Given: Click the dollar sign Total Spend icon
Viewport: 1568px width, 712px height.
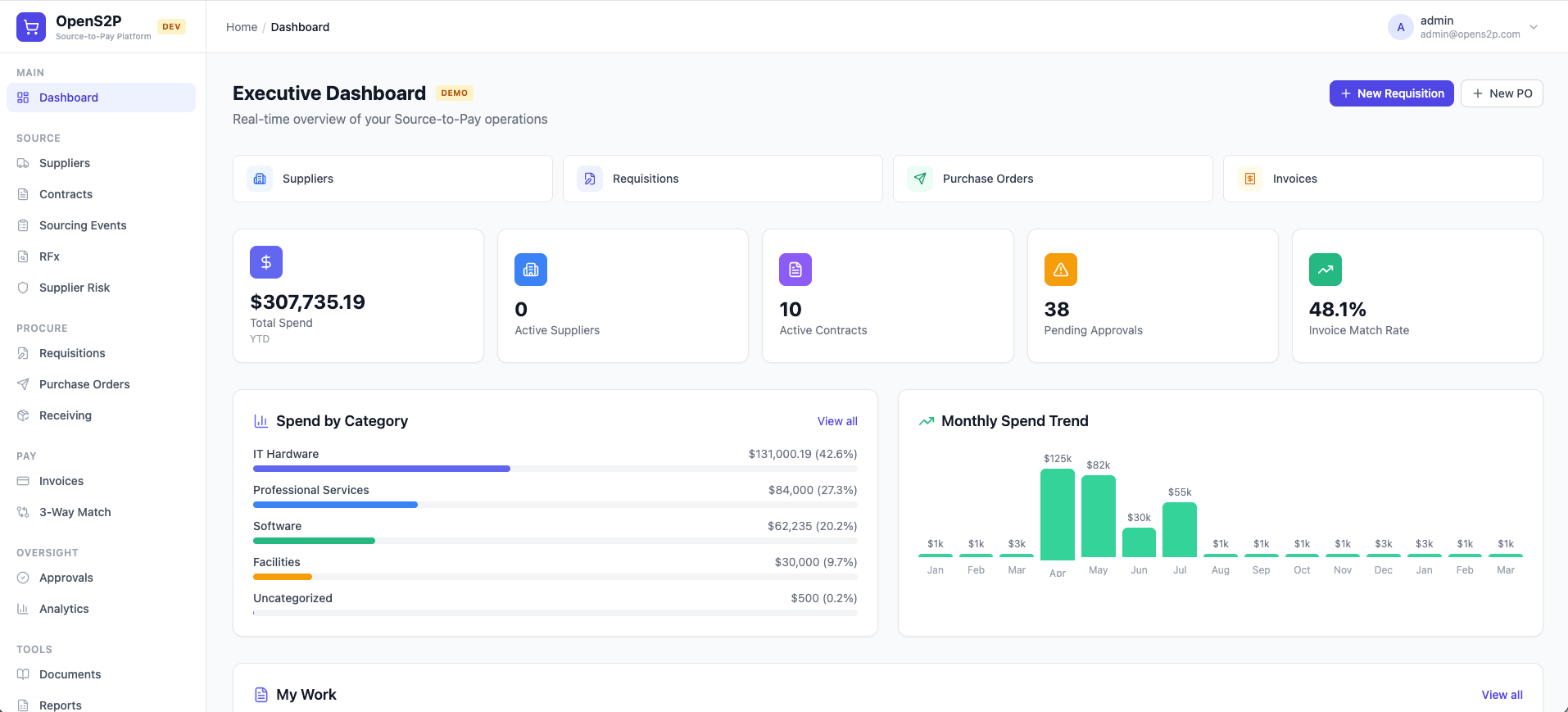Looking at the screenshot, I should 266,262.
